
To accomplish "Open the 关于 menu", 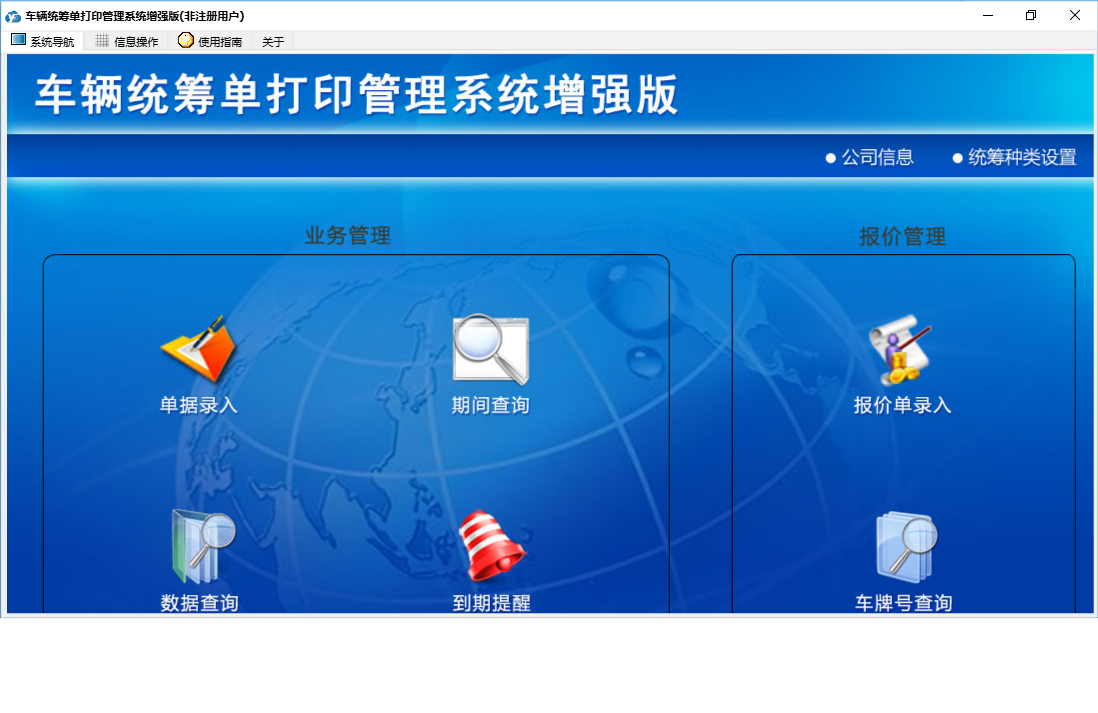I will point(273,41).
